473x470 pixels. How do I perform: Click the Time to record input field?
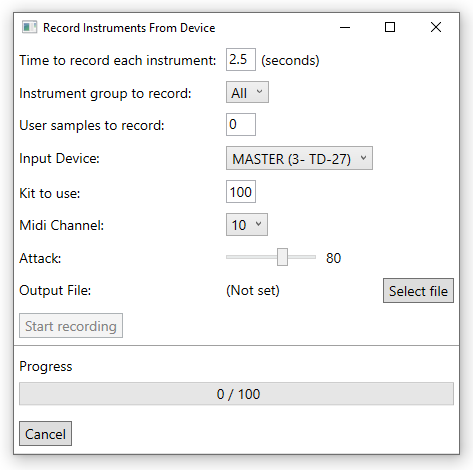click(241, 60)
